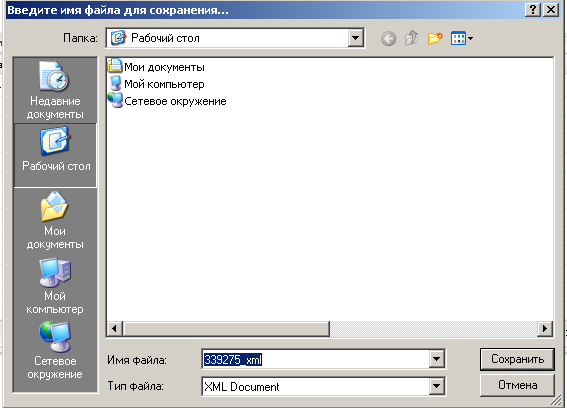The width and height of the screenshot is (567, 408).
Task: Click the horizontal scrollbar thumb
Action: (x=226, y=329)
